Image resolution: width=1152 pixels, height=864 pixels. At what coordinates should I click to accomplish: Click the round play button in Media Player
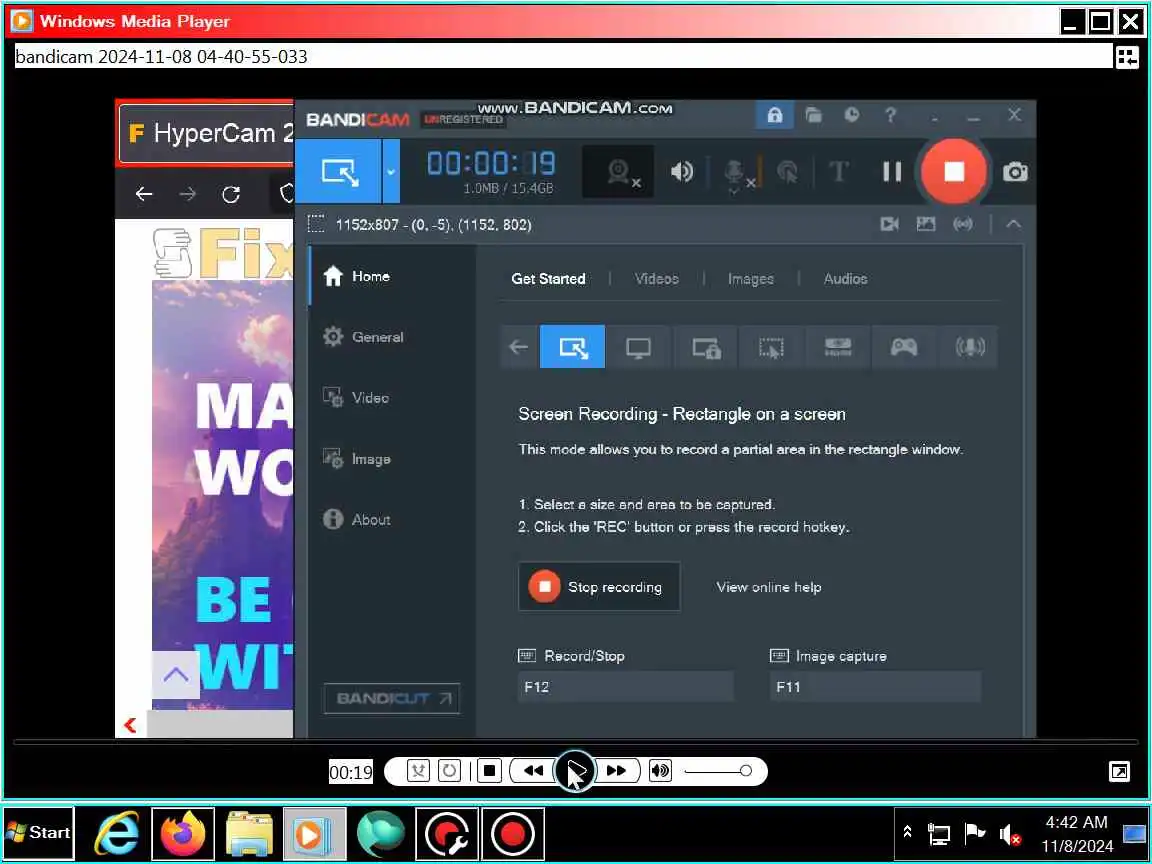point(575,771)
